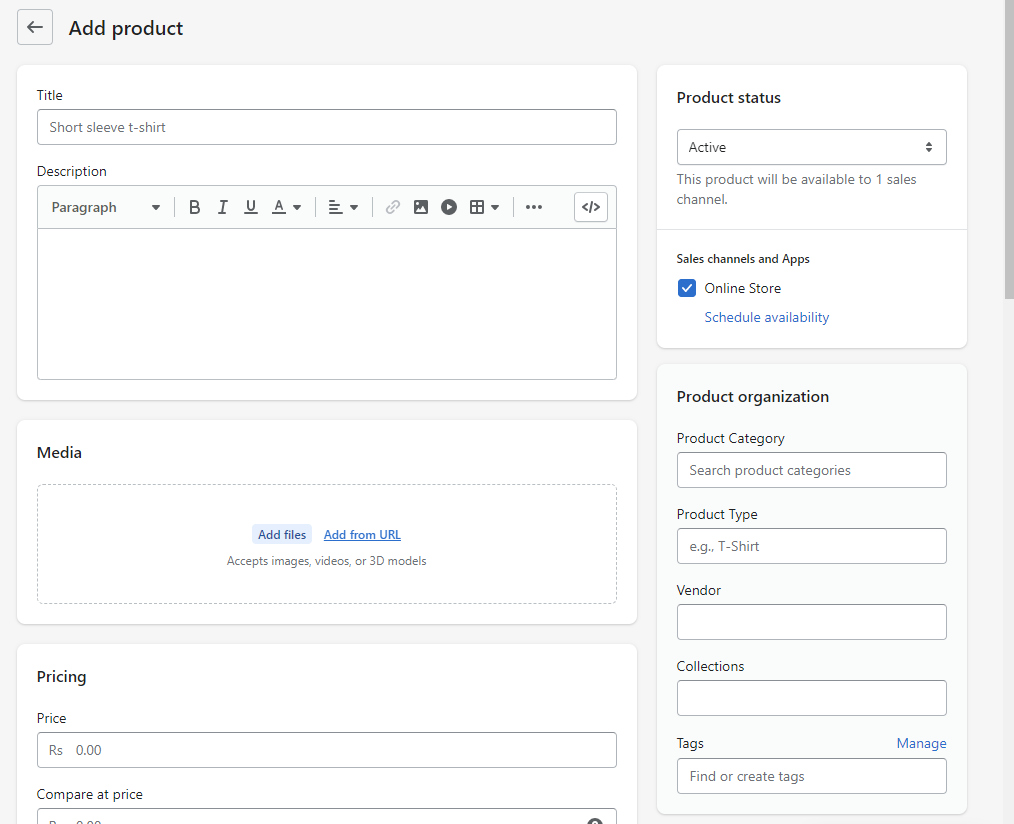
Task: Toggle underline formatting in description
Action: (250, 207)
